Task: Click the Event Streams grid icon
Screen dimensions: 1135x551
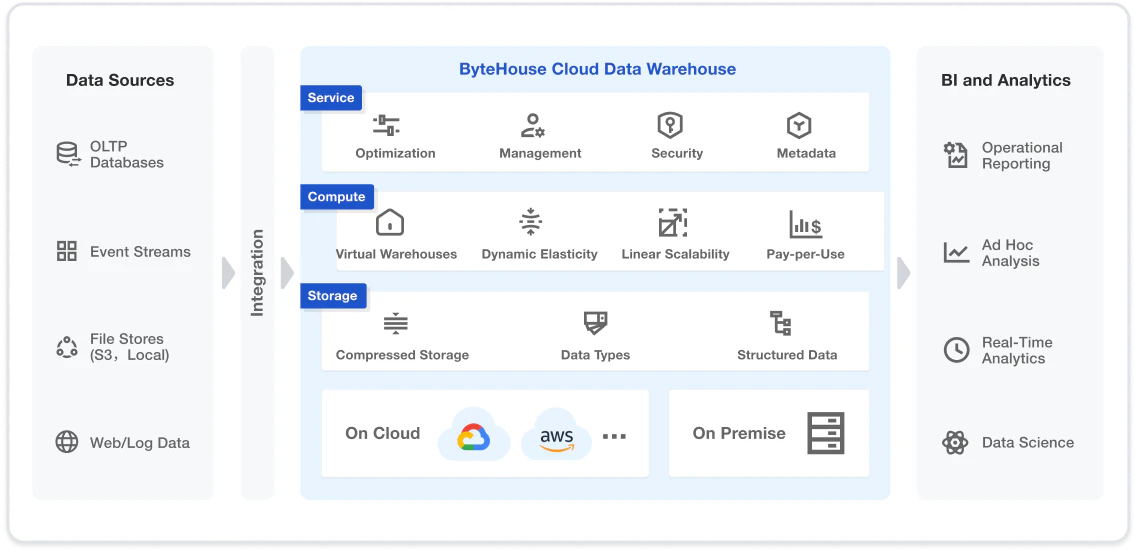Action: click(67, 251)
